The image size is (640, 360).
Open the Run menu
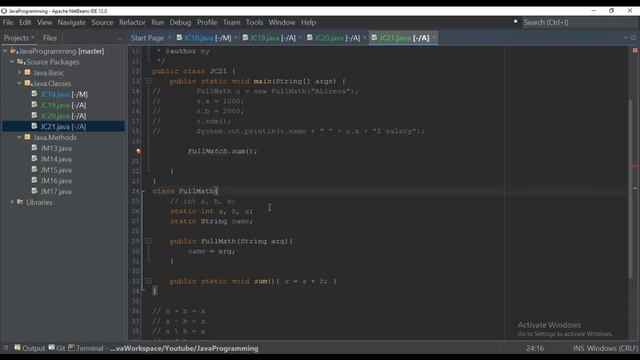[158, 22]
